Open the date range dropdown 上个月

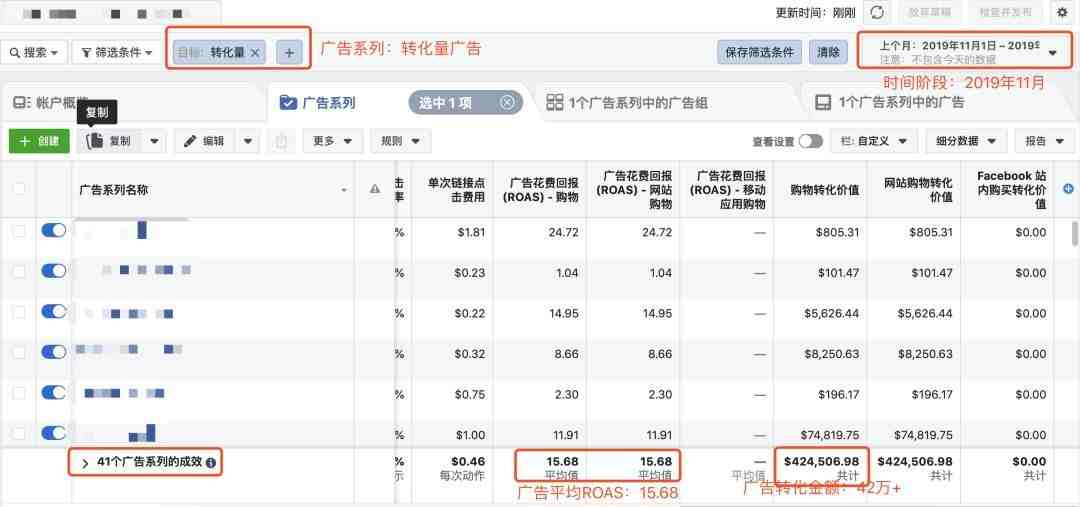[955, 52]
